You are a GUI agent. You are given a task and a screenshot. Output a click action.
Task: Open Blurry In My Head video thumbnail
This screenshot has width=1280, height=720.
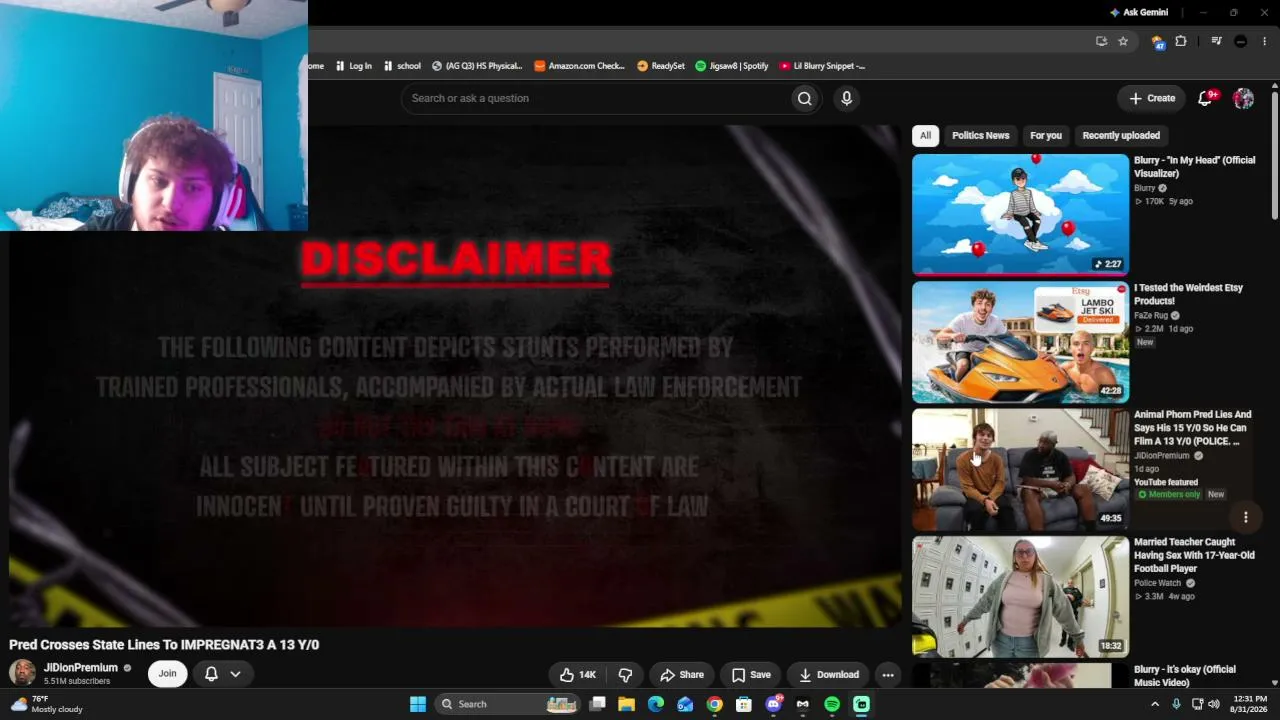[1020, 215]
